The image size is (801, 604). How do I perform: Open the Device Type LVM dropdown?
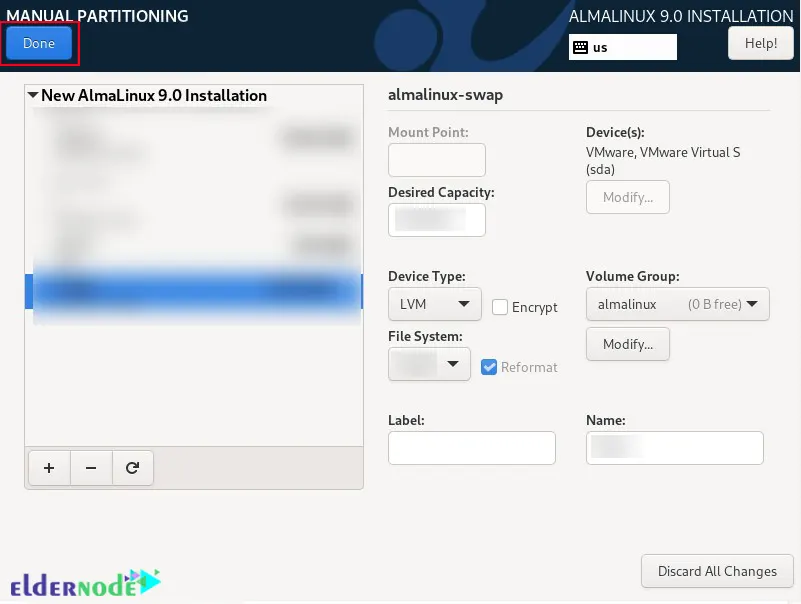tap(435, 304)
